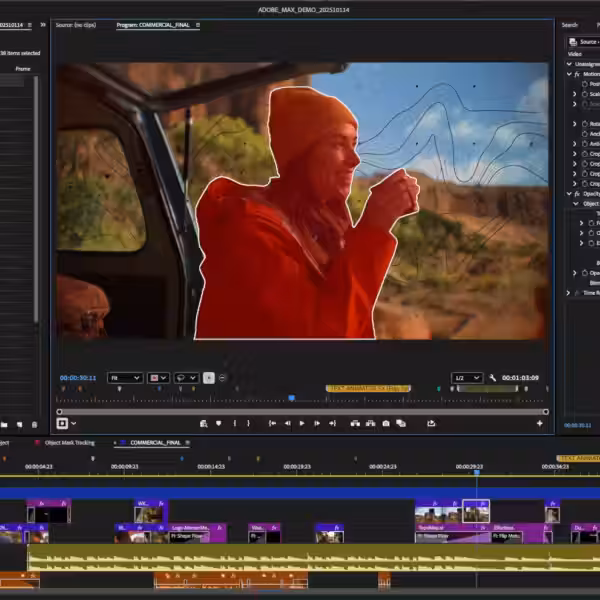600x600 pixels.
Task: Open the button editor plus icon
Action: 540,423
